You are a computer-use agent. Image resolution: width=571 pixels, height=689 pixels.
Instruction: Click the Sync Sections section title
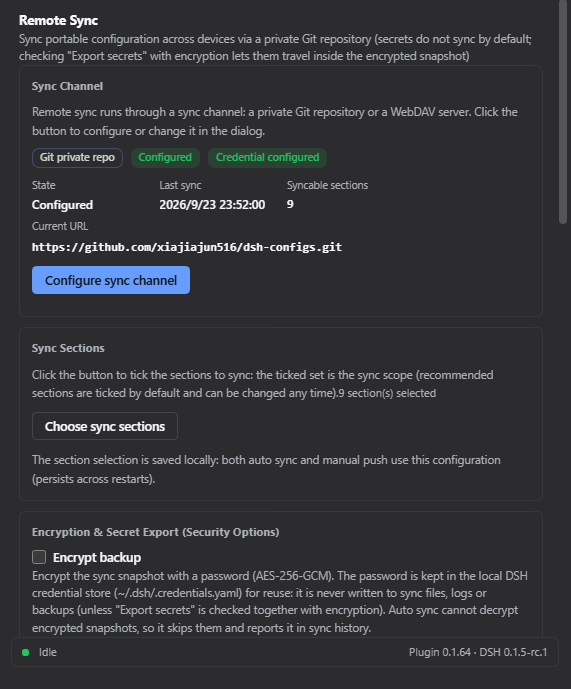[x=68, y=348]
